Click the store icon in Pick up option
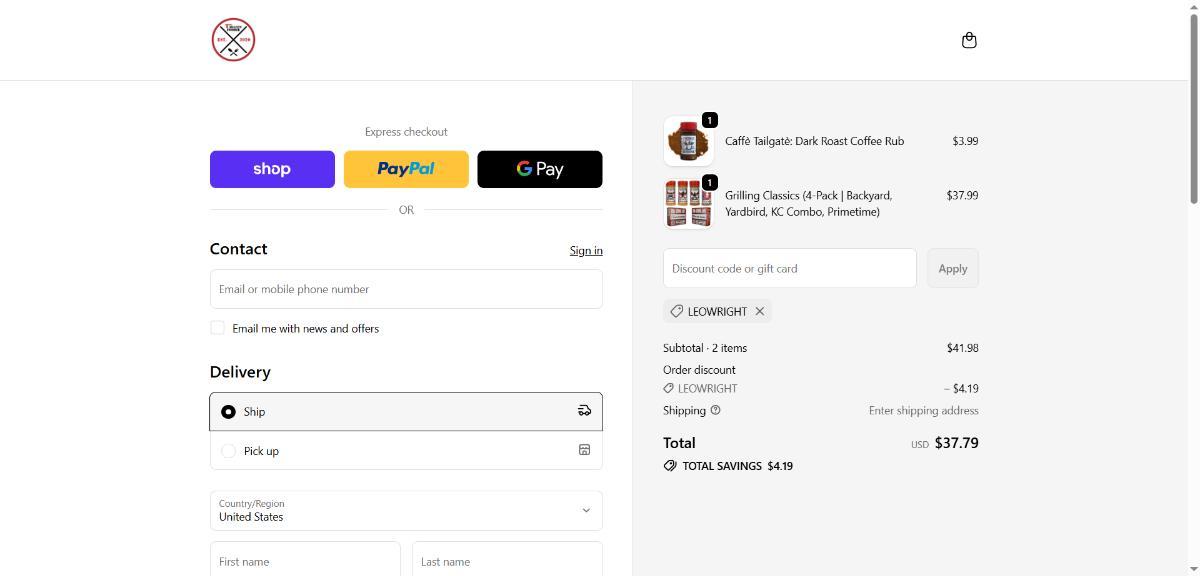The image size is (1200, 576). [585, 450]
